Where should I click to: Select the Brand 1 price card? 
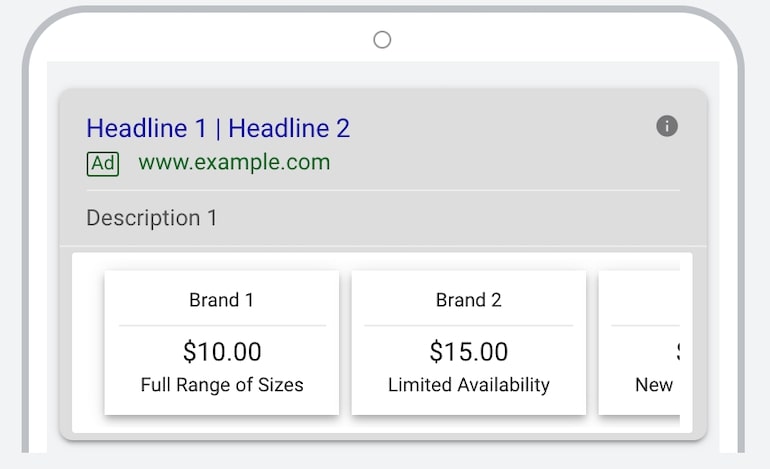[222, 342]
